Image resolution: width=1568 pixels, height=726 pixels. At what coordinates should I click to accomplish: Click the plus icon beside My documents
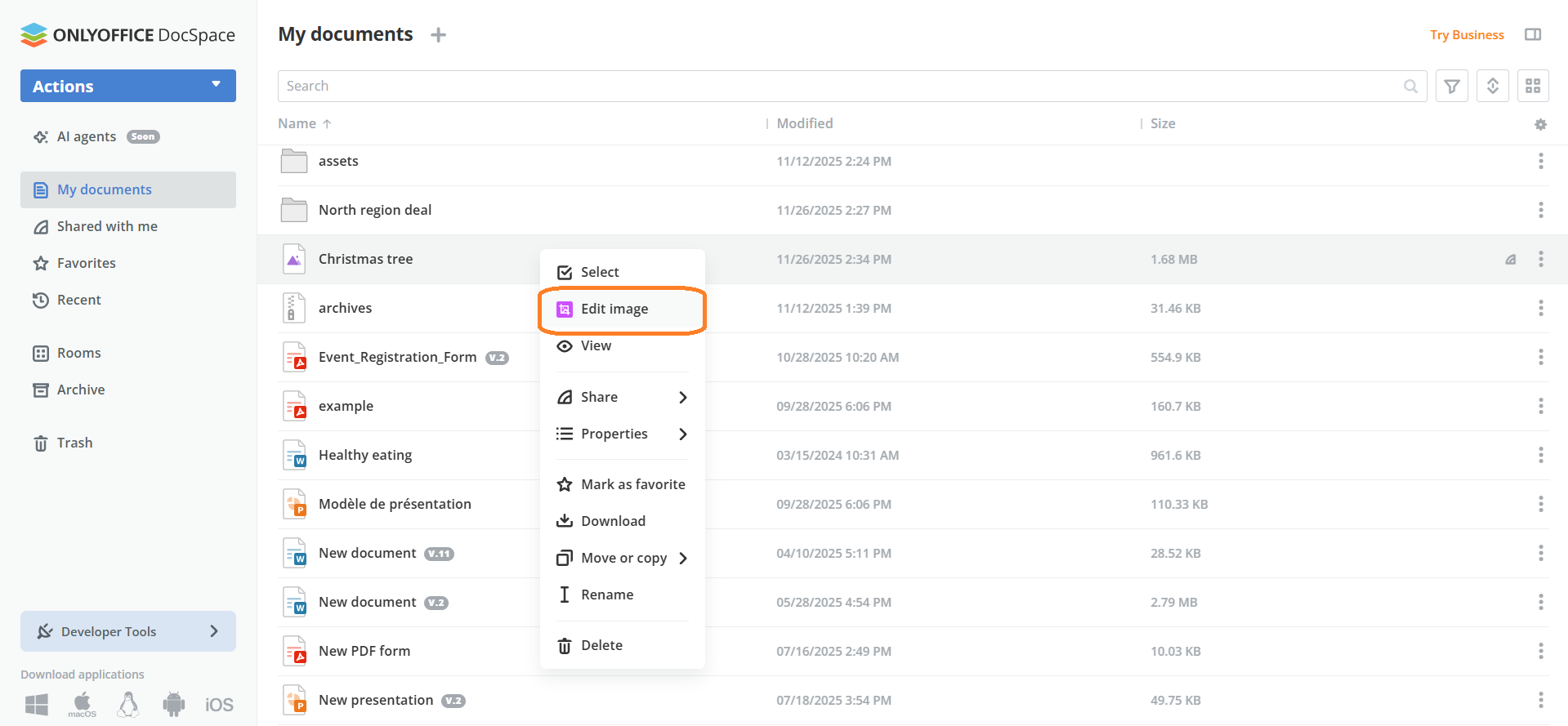[x=438, y=35]
